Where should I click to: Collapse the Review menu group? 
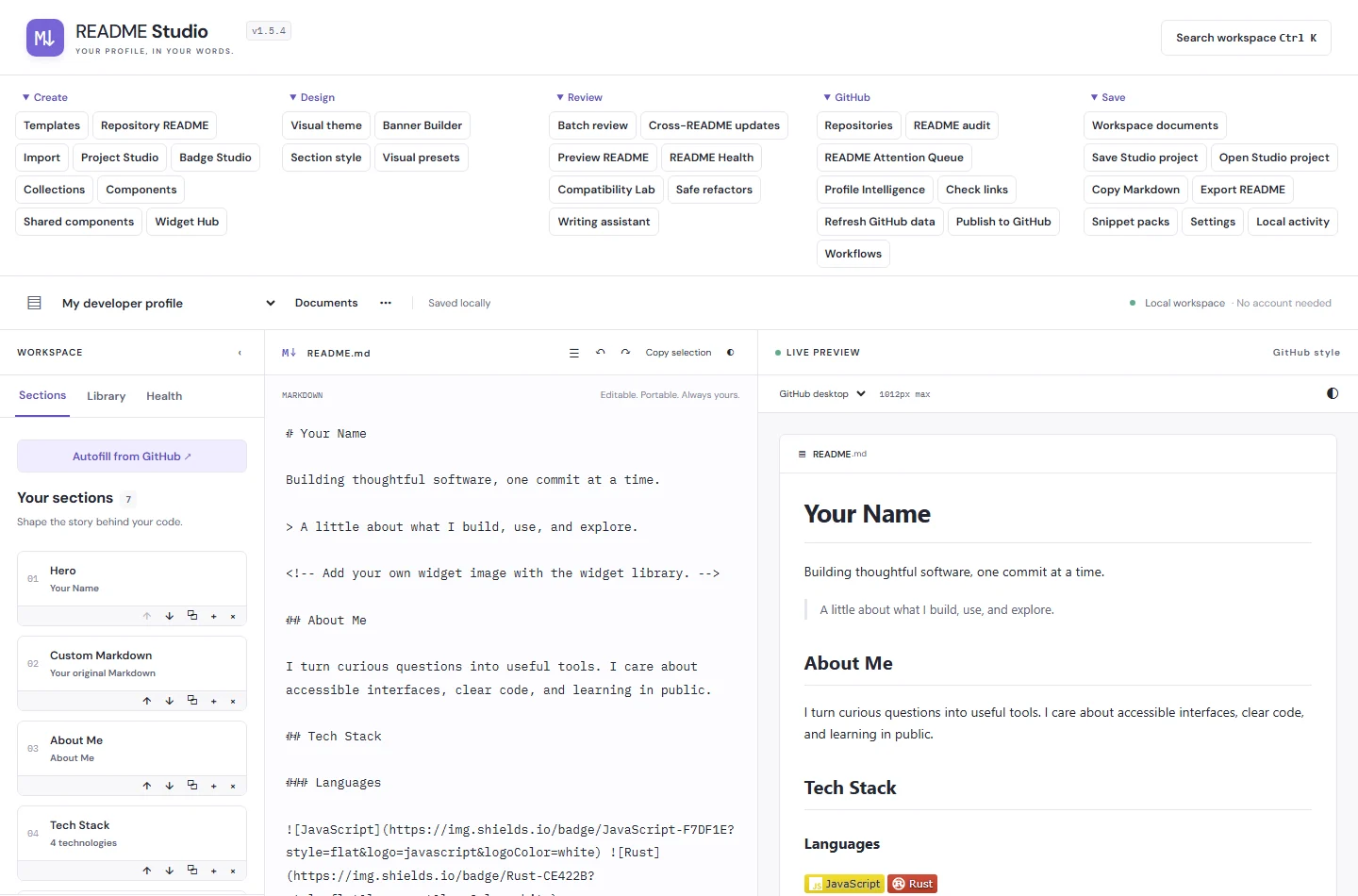(579, 97)
